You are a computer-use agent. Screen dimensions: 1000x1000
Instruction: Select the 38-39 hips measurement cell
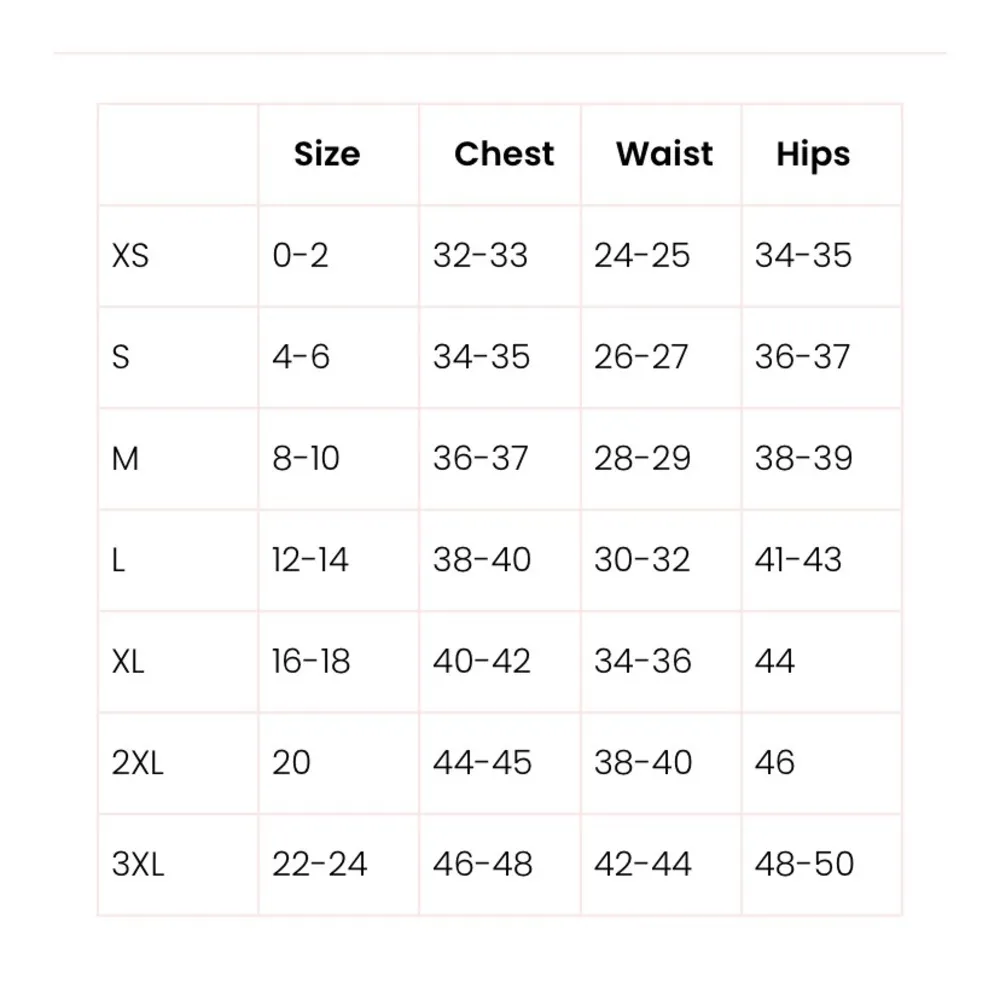pos(803,459)
